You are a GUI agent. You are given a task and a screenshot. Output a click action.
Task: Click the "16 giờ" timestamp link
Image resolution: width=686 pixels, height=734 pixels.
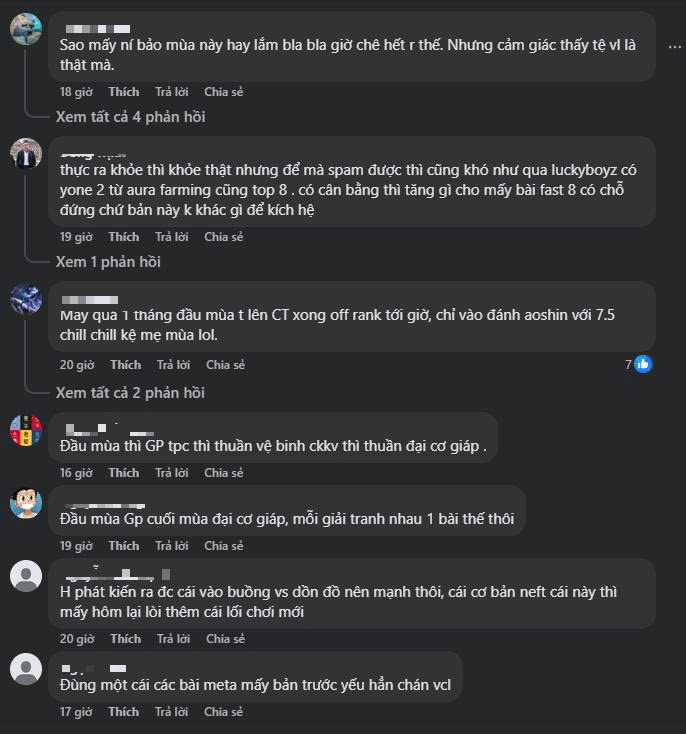75,473
